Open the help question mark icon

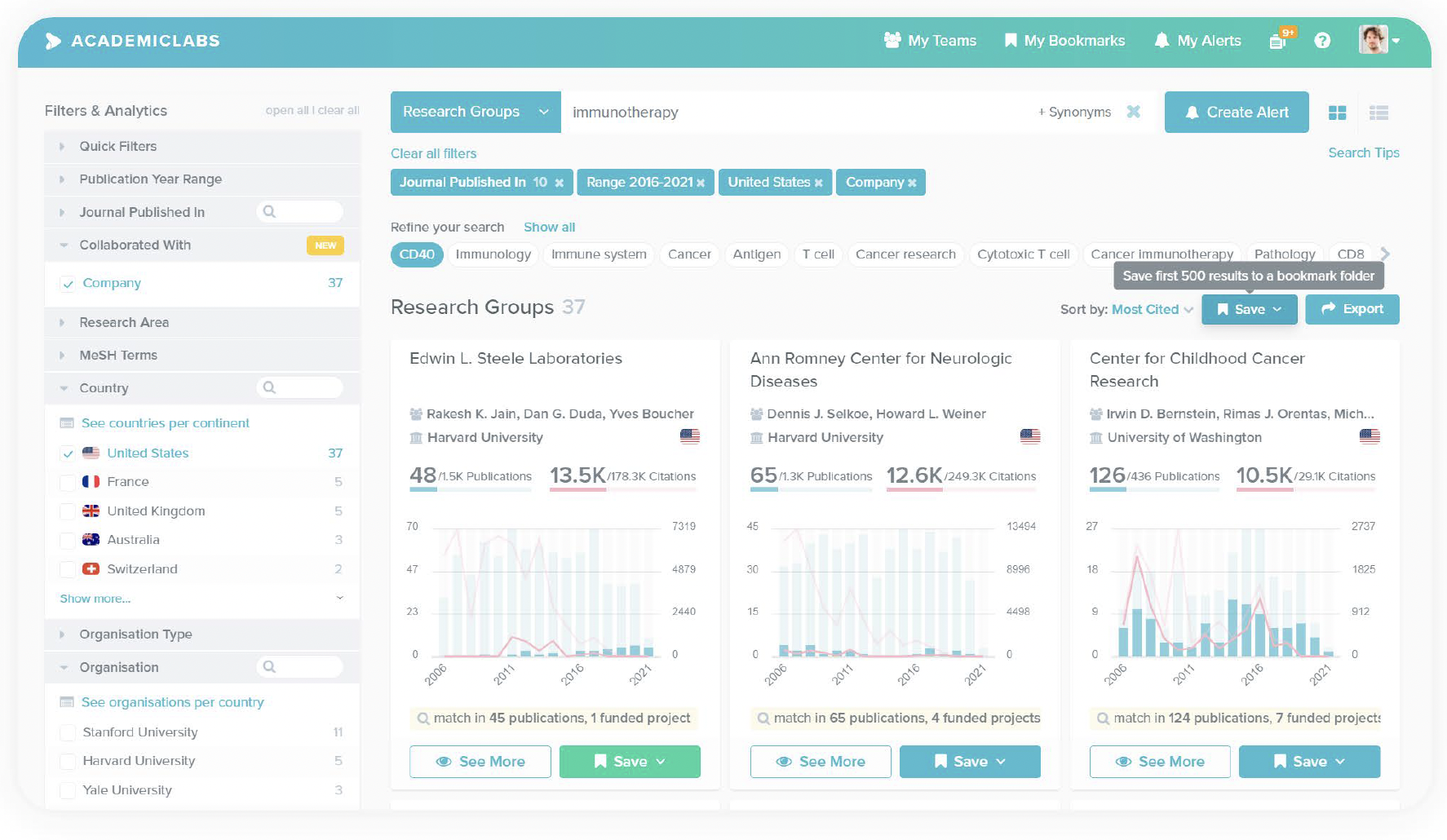(x=1322, y=41)
